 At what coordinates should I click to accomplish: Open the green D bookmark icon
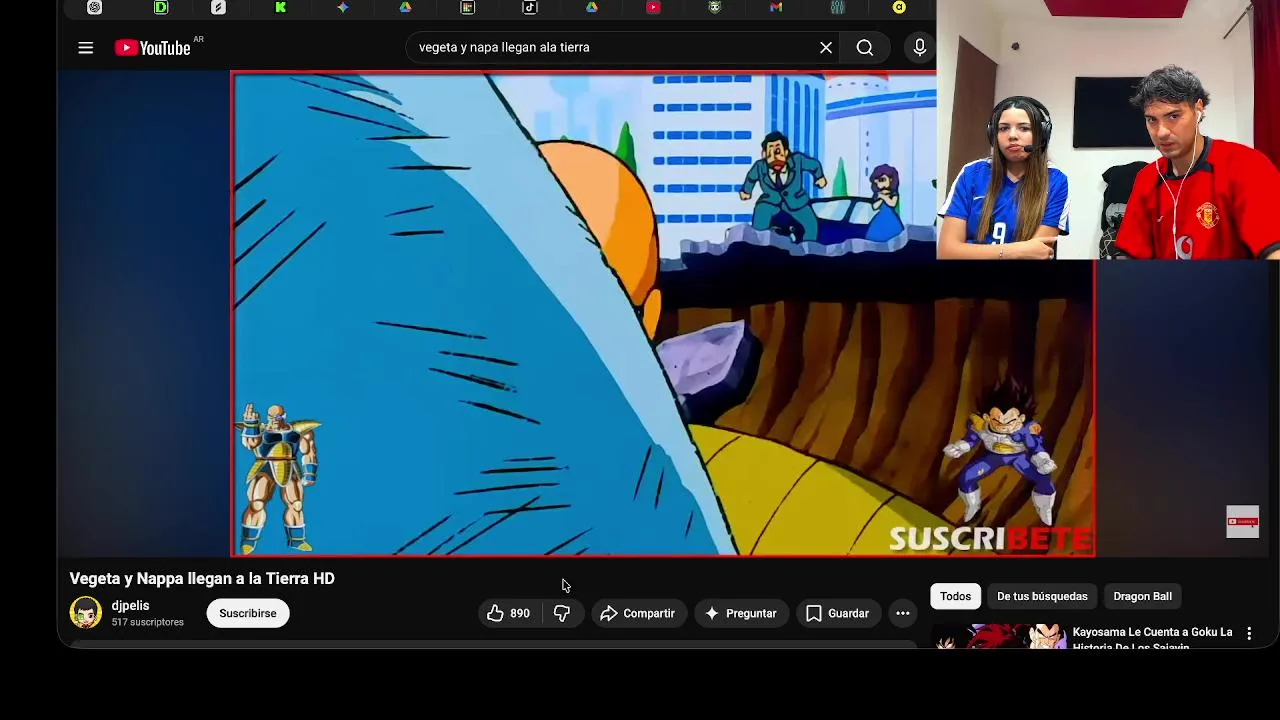[x=161, y=7]
